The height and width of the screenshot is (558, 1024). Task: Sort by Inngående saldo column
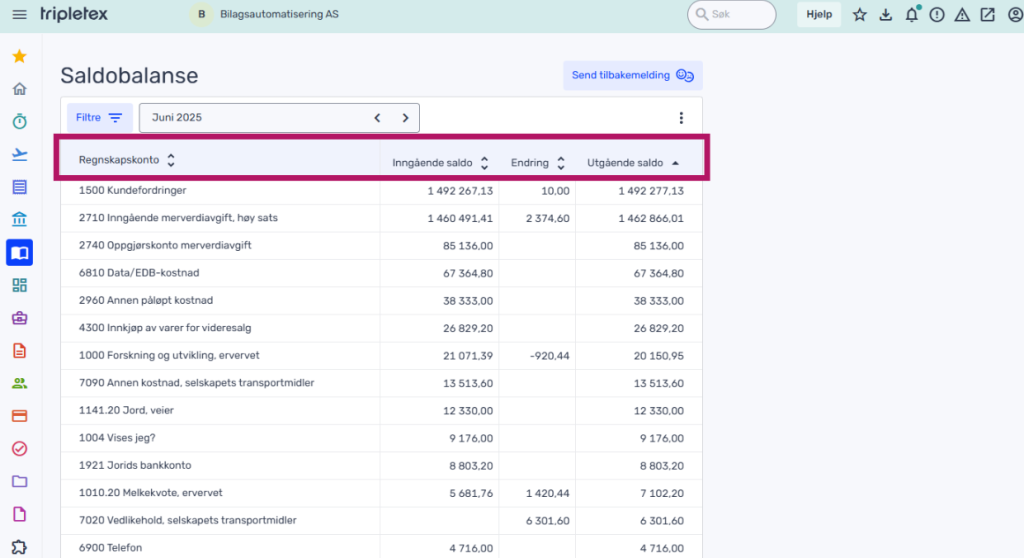440,163
